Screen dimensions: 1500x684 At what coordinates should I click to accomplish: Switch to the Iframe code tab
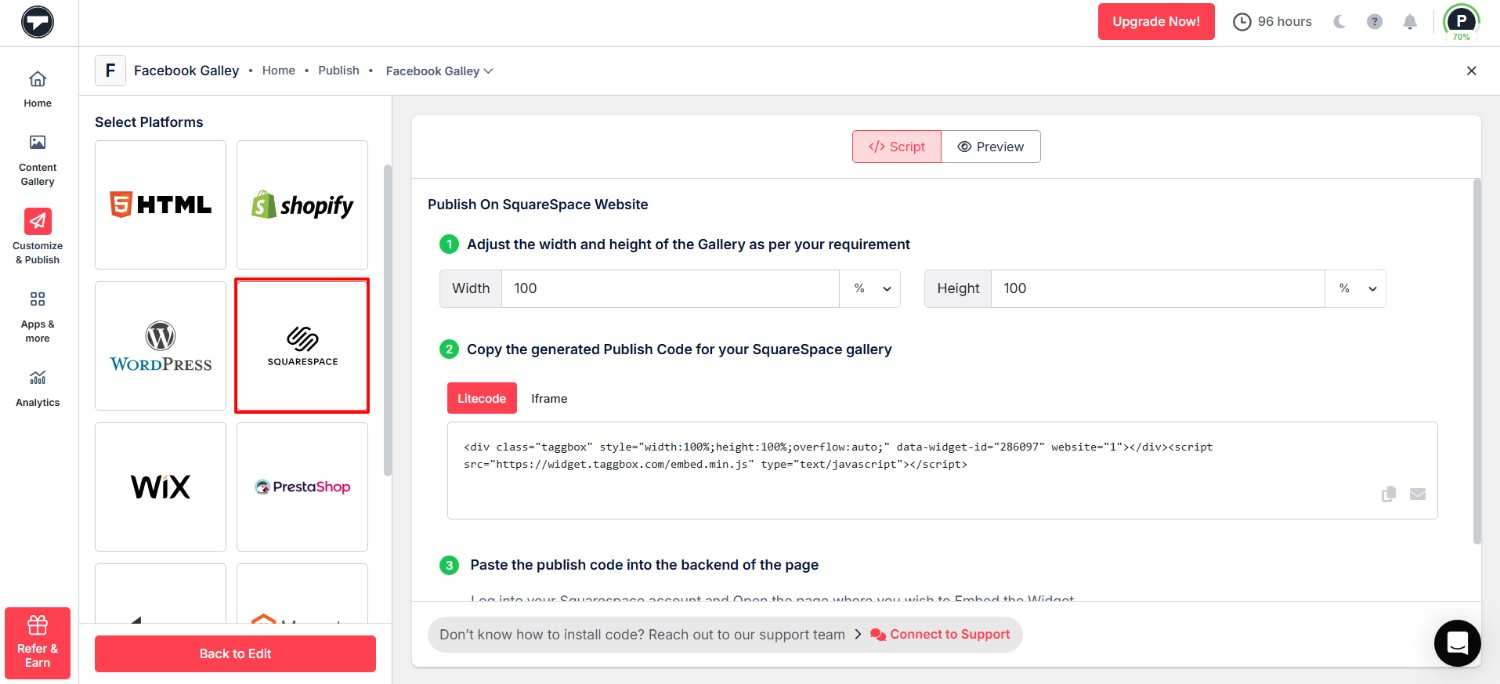pos(549,398)
